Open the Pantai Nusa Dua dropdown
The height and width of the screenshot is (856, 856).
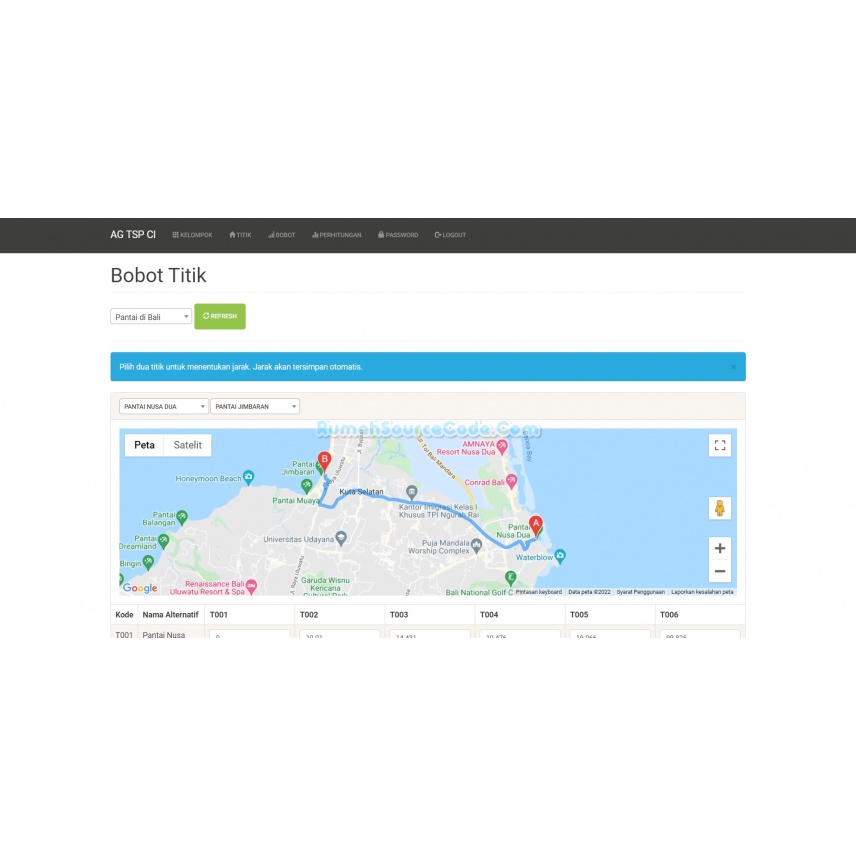pyautogui.click(x=164, y=406)
